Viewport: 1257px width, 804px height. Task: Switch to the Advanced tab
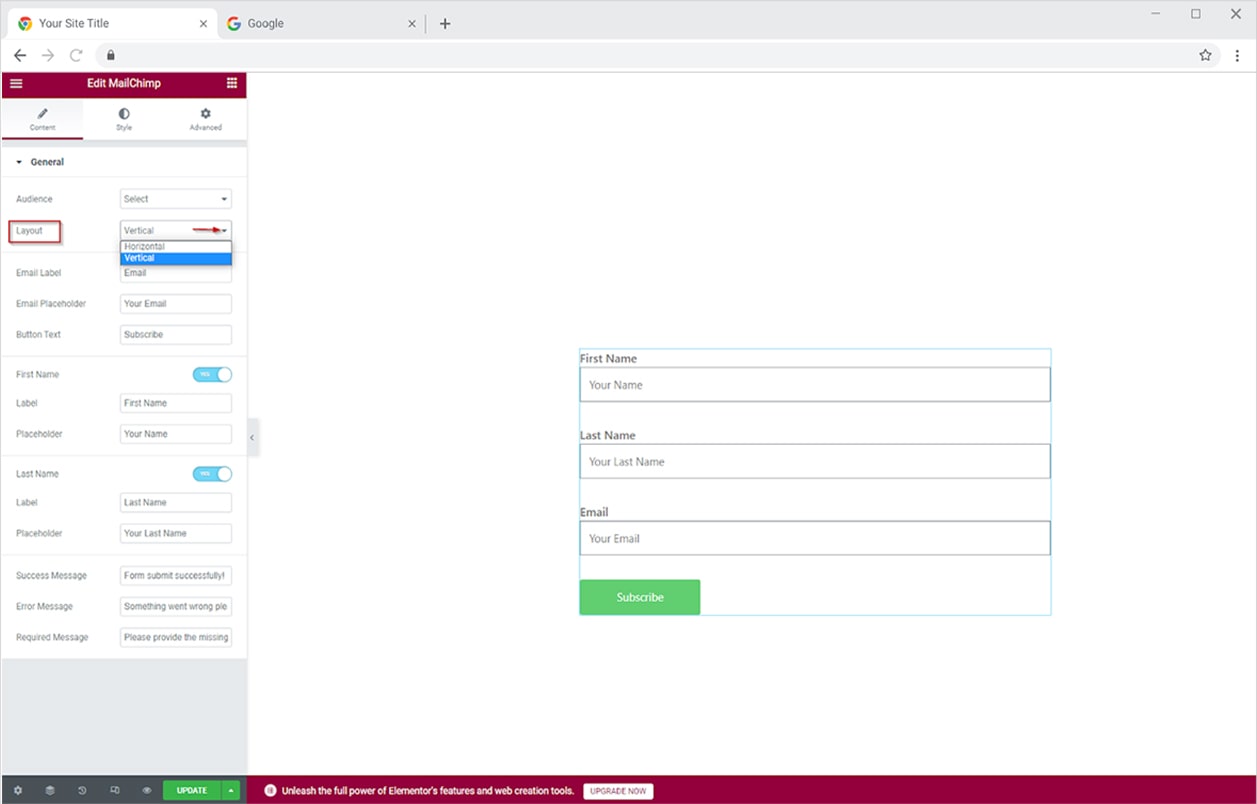[205, 119]
